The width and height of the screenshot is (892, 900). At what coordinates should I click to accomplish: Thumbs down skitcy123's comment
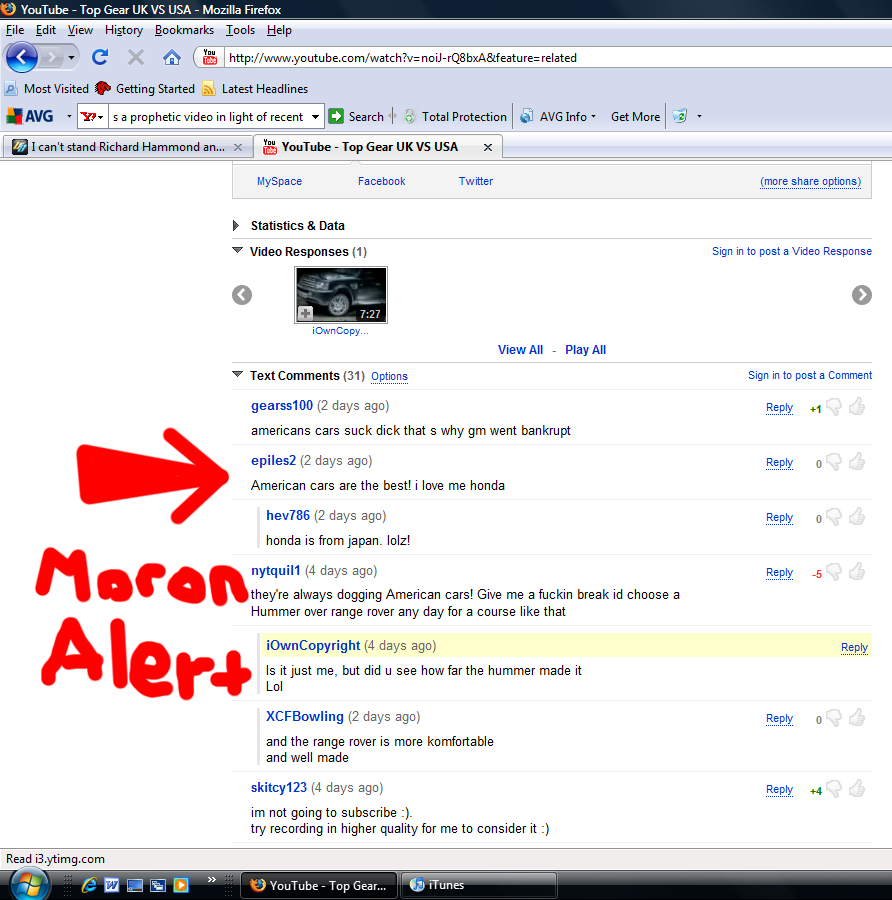(834, 789)
